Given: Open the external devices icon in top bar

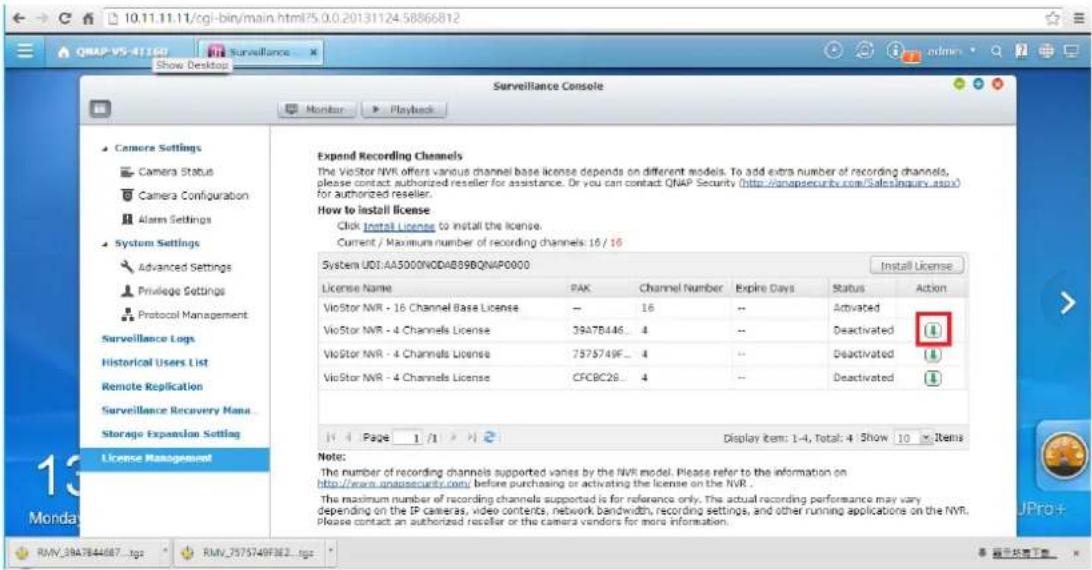Looking at the screenshot, I should pyautogui.click(x=864, y=50).
